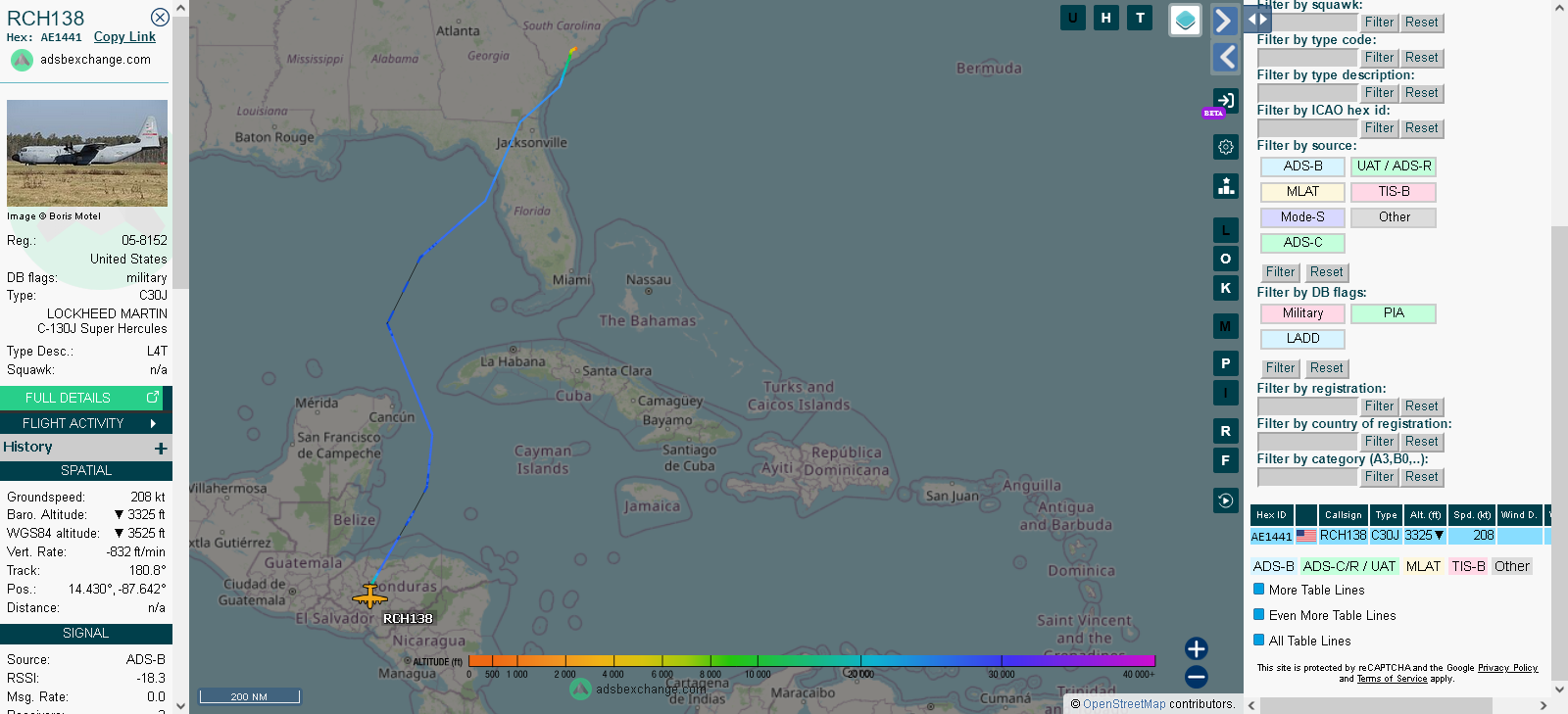The height and width of the screenshot is (714, 1568).
Task: Expand the History section plus
Action: point(161,448)
